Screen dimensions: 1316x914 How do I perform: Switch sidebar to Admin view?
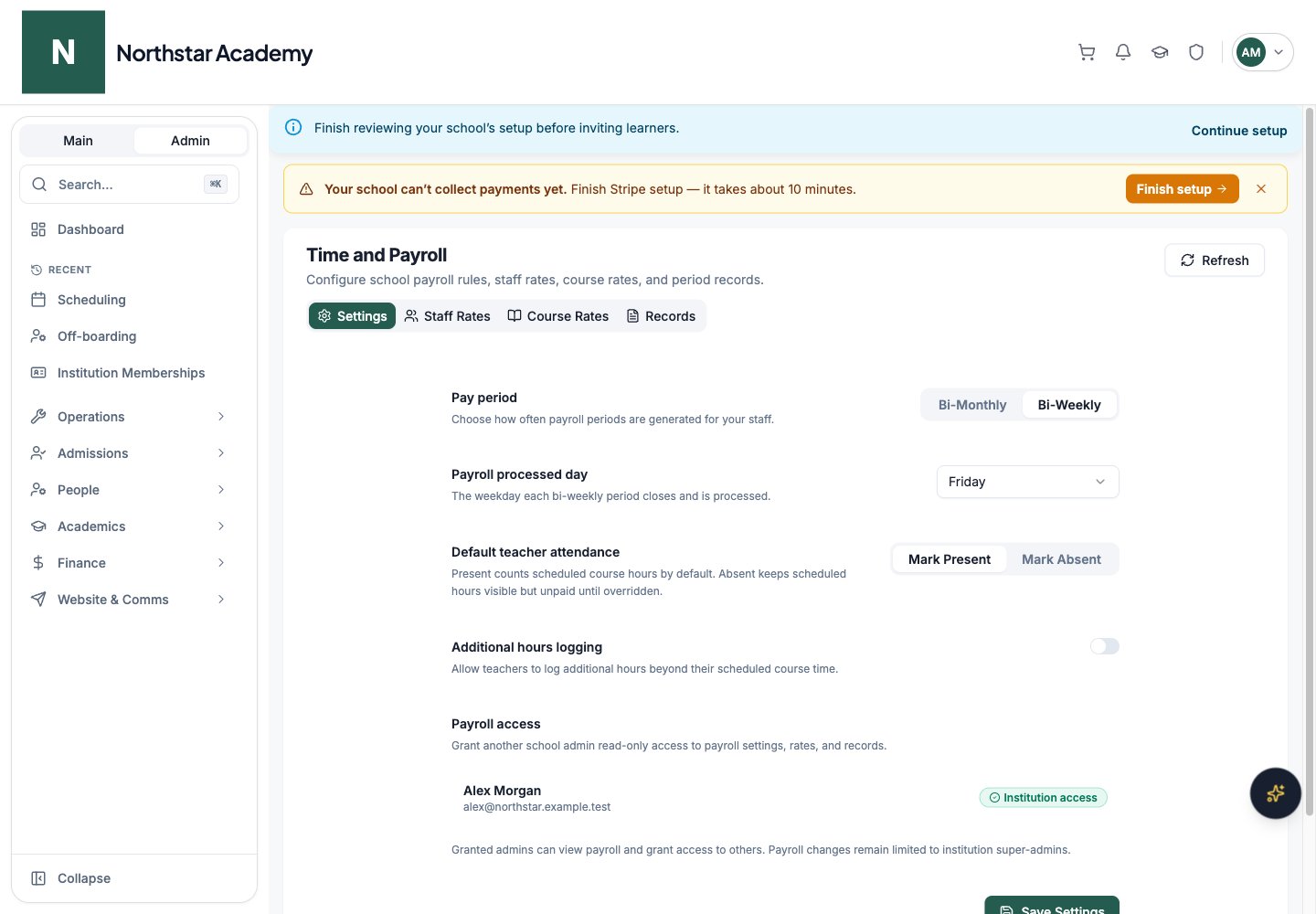pyautogui.click(x=190, y=141)
